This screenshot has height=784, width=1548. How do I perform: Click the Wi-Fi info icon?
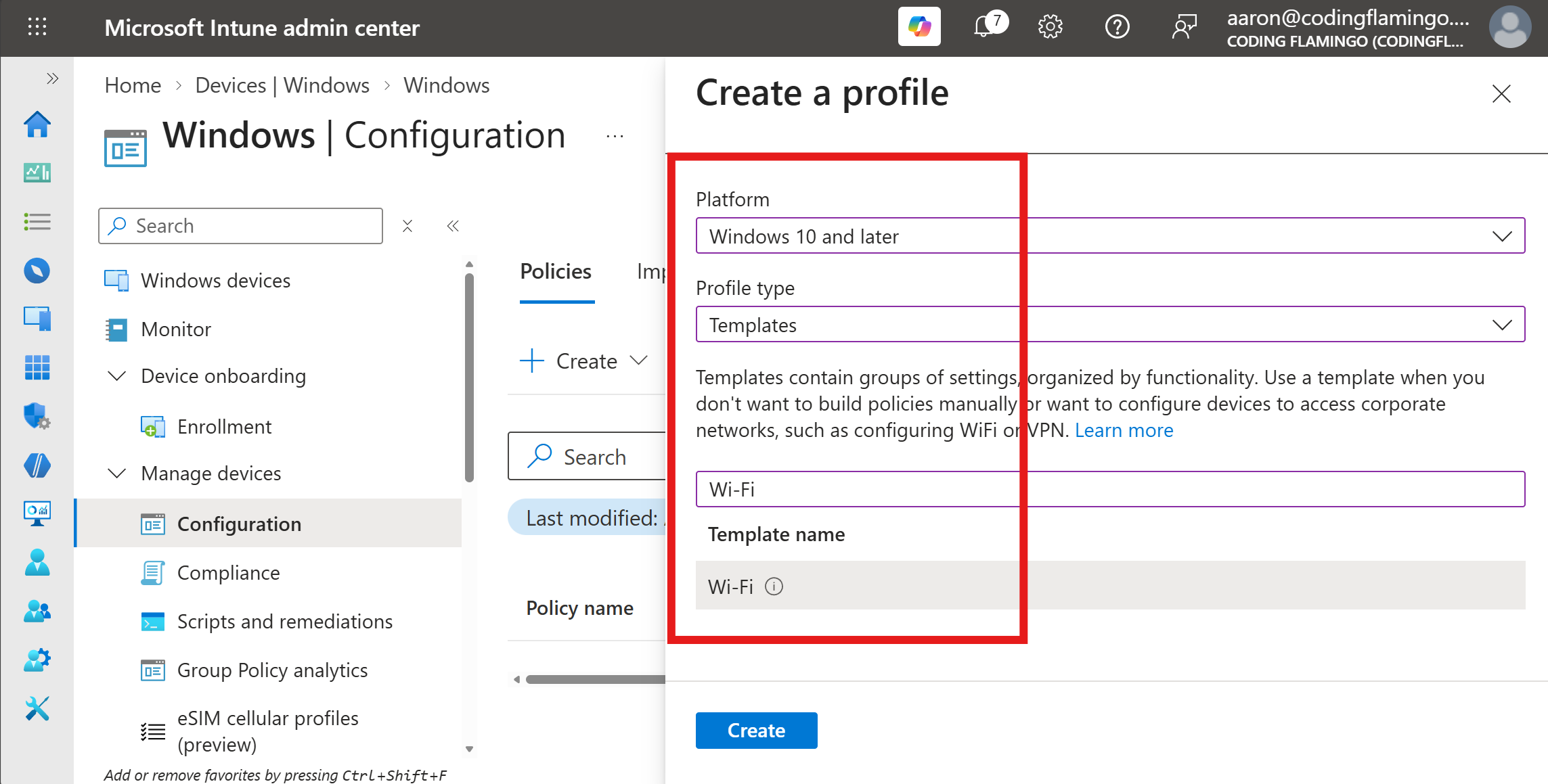774,586
